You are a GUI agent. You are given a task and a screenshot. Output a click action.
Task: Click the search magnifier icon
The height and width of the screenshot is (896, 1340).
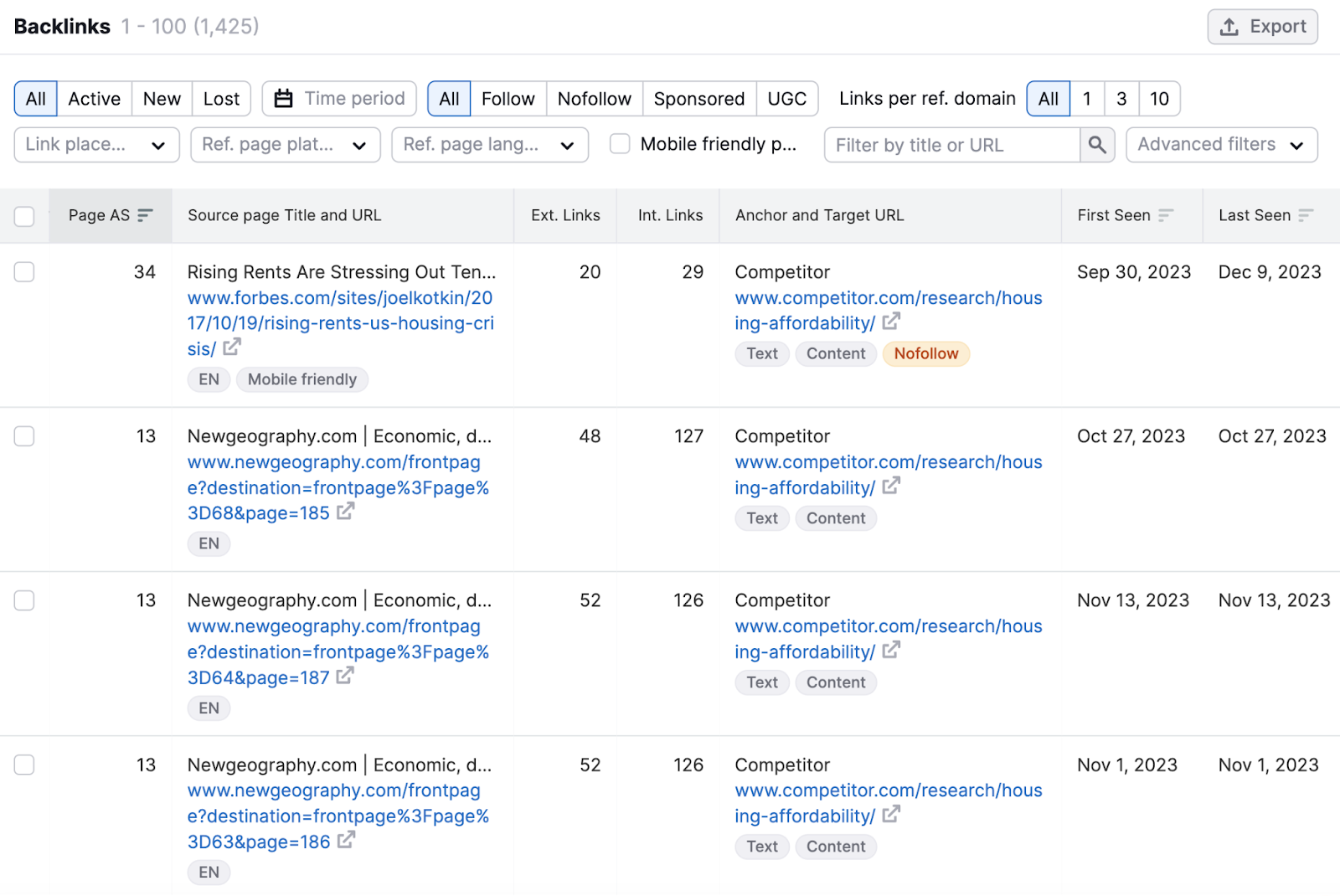1096,144
